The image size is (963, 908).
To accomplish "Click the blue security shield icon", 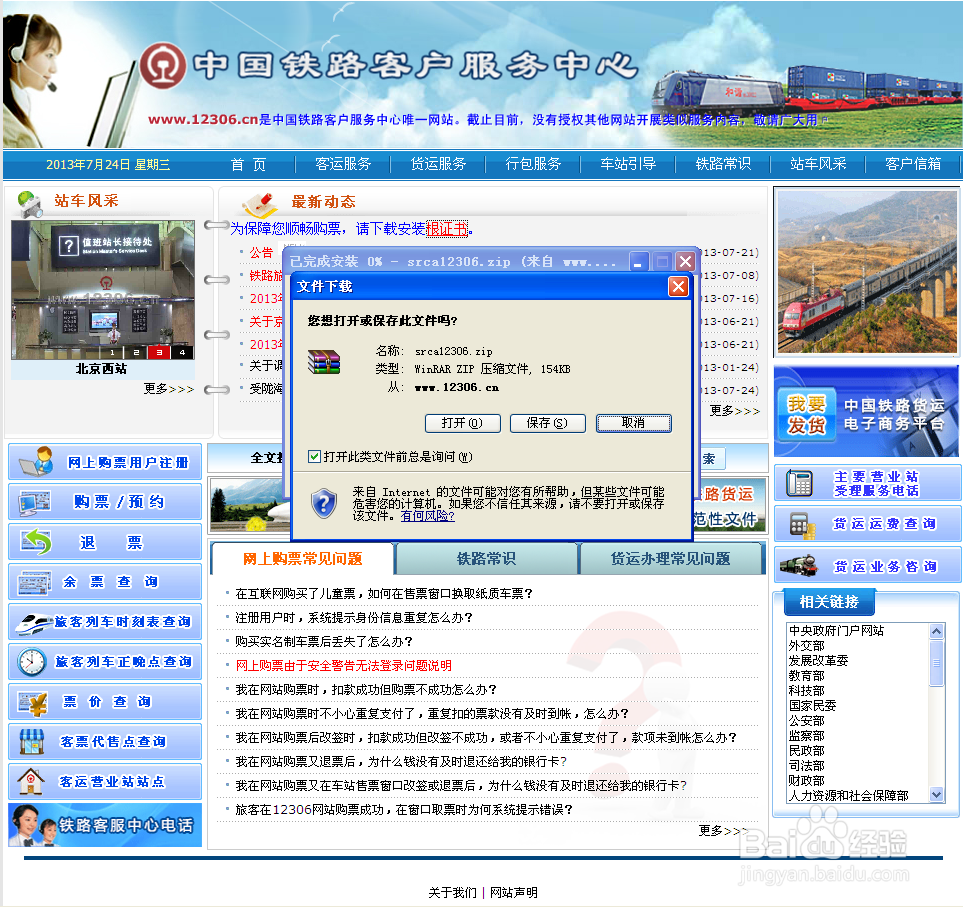I will coord(324,503).
